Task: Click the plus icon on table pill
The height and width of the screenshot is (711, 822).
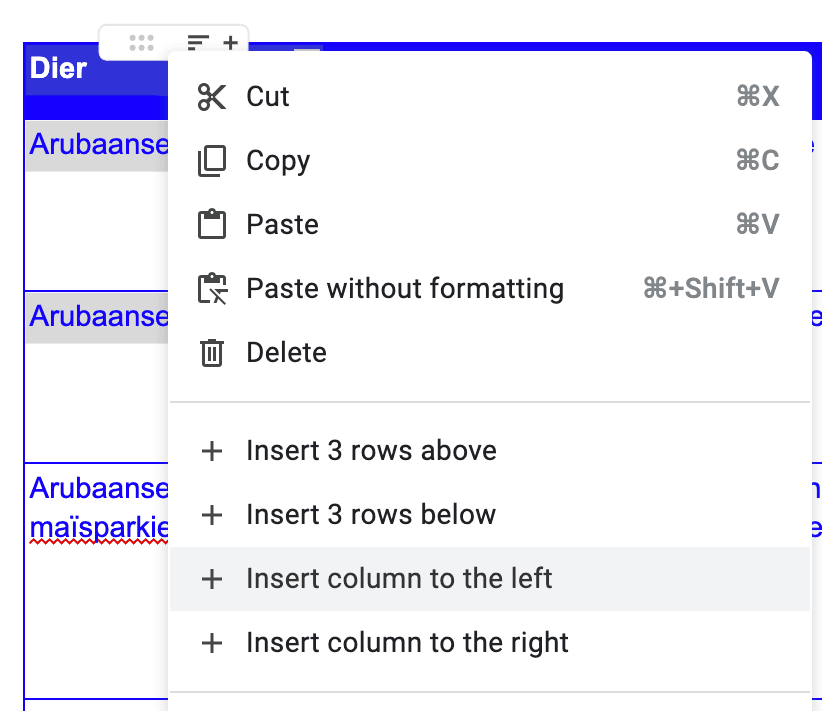Action: pos(230,43)
